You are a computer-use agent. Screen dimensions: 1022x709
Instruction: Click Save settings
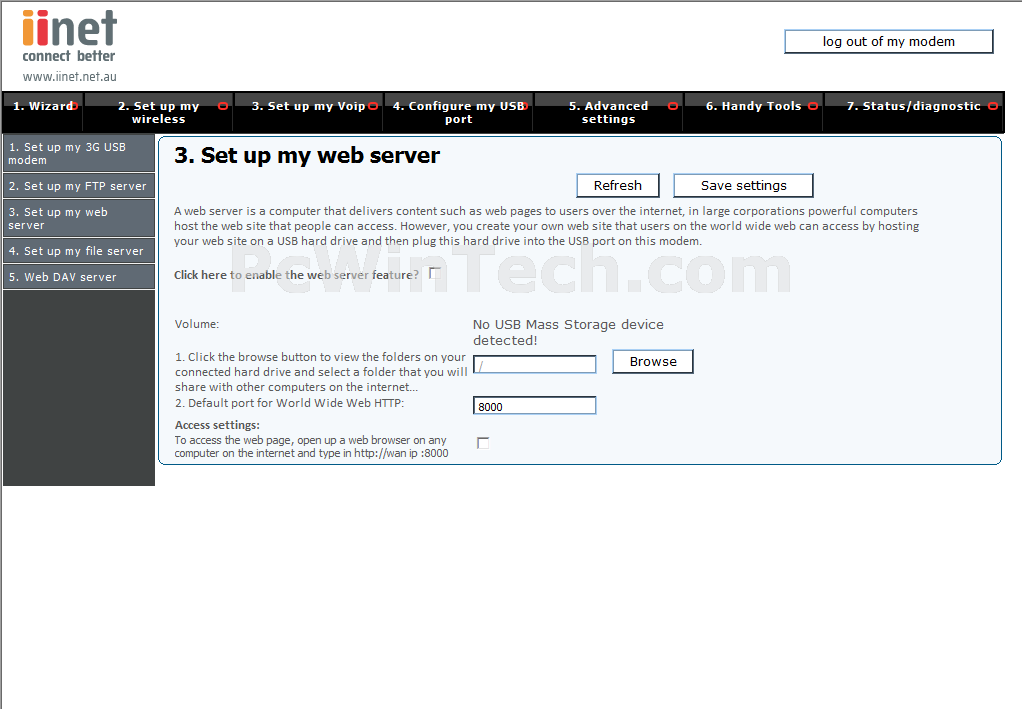point(744,186)
